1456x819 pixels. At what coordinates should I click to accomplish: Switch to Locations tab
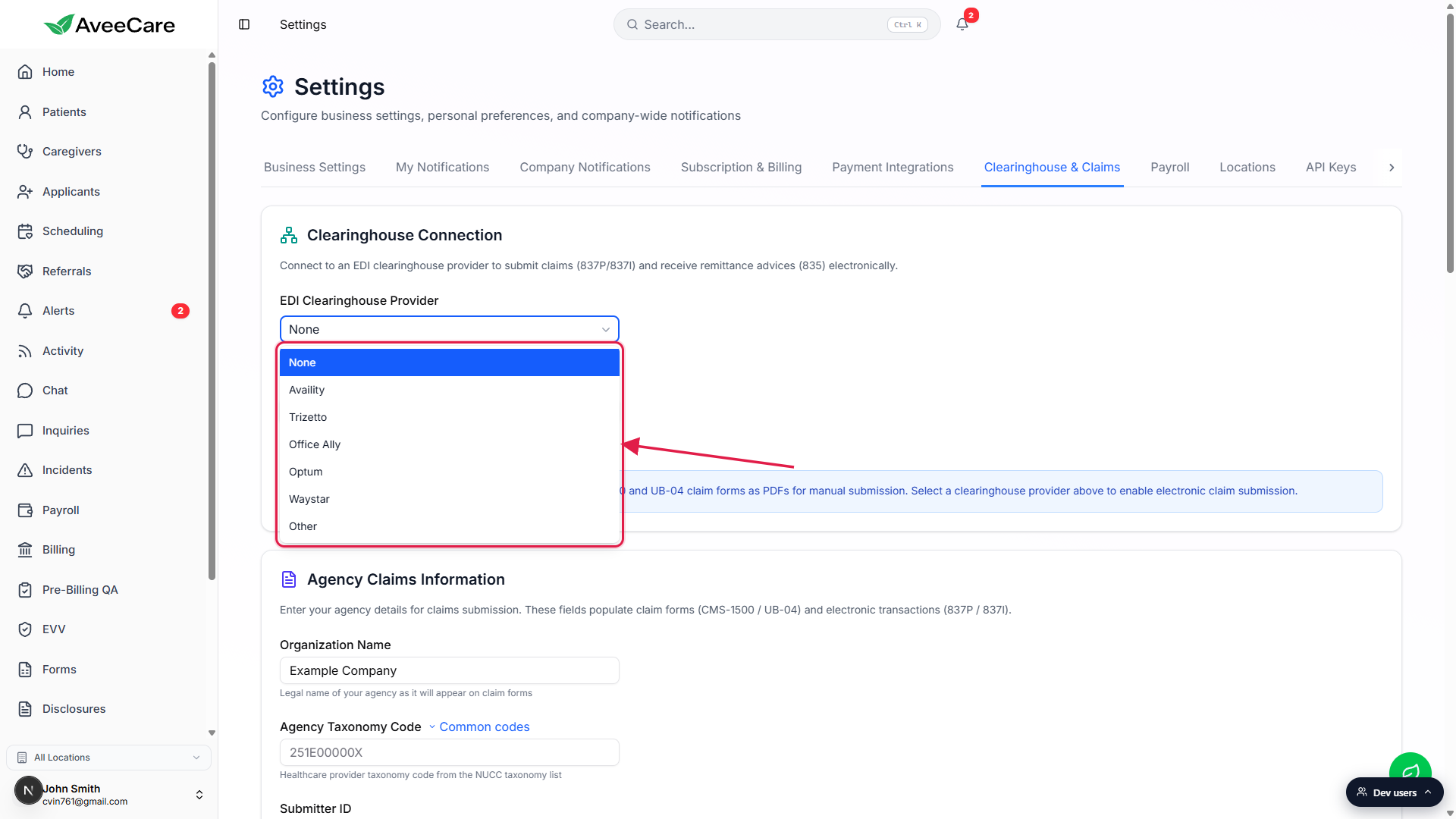click(1247, 168)
